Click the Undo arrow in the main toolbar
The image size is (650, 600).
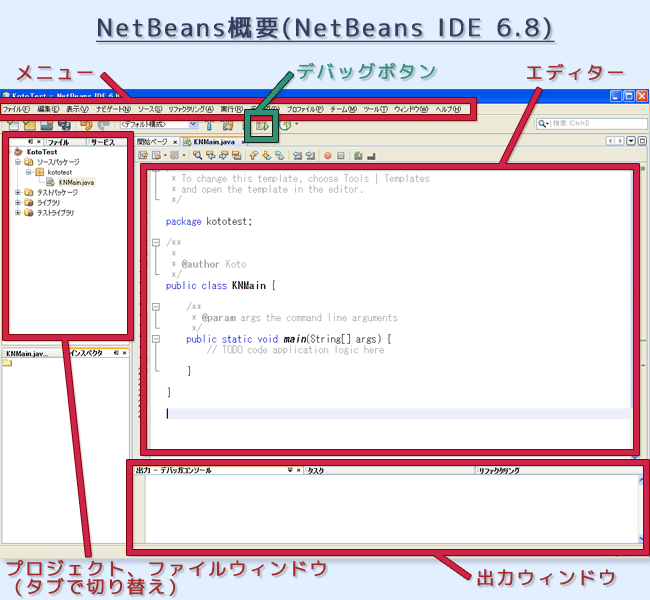84,125
